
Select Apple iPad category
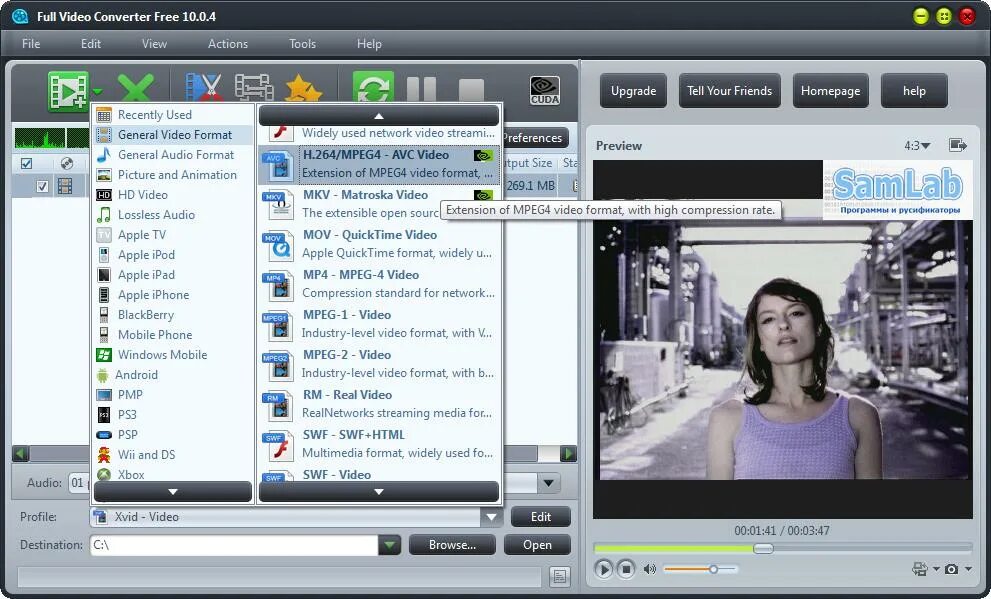(x=173, y=275)
